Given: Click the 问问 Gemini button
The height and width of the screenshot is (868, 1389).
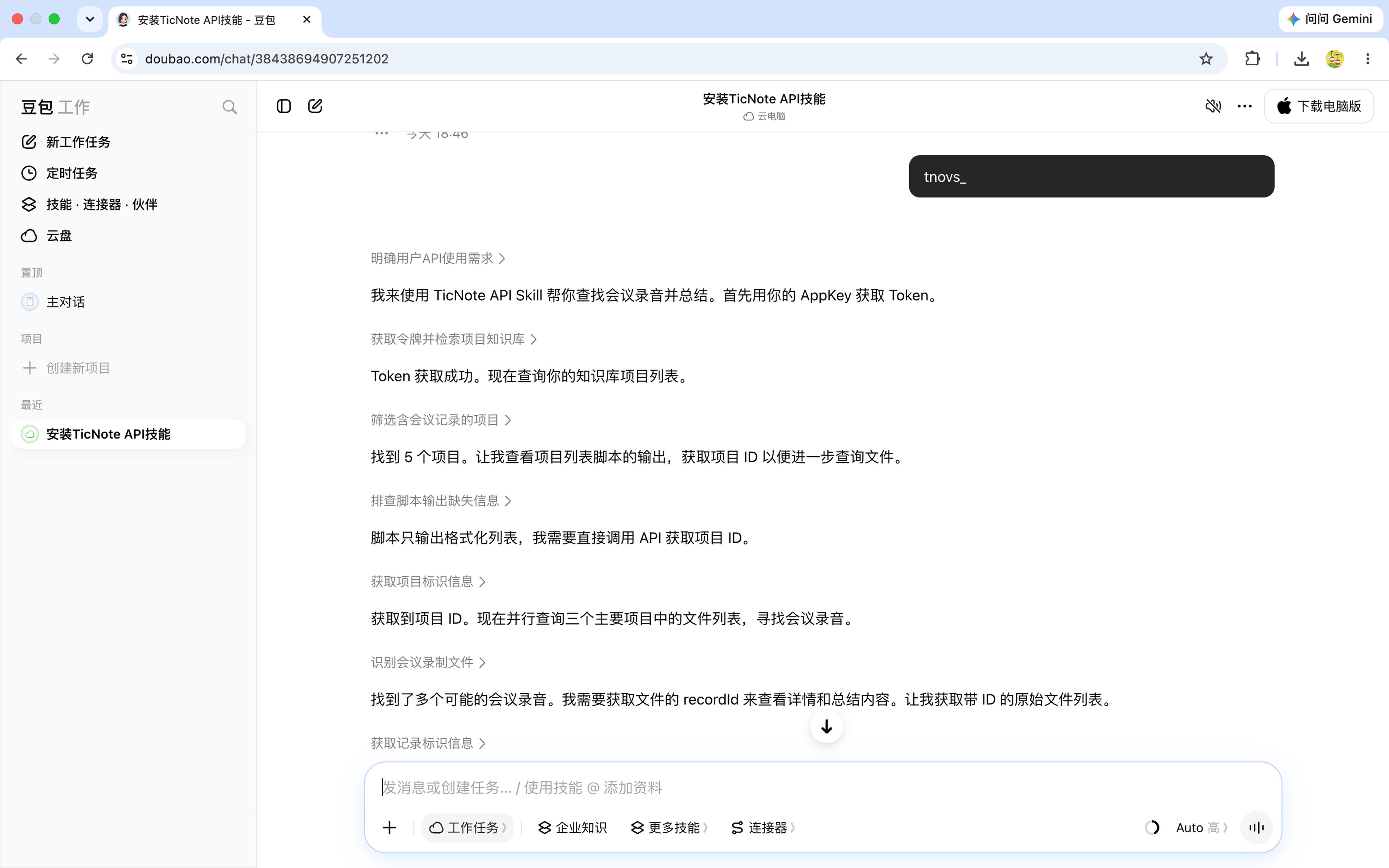Looking at the screenshot, I should point(1330,19).
